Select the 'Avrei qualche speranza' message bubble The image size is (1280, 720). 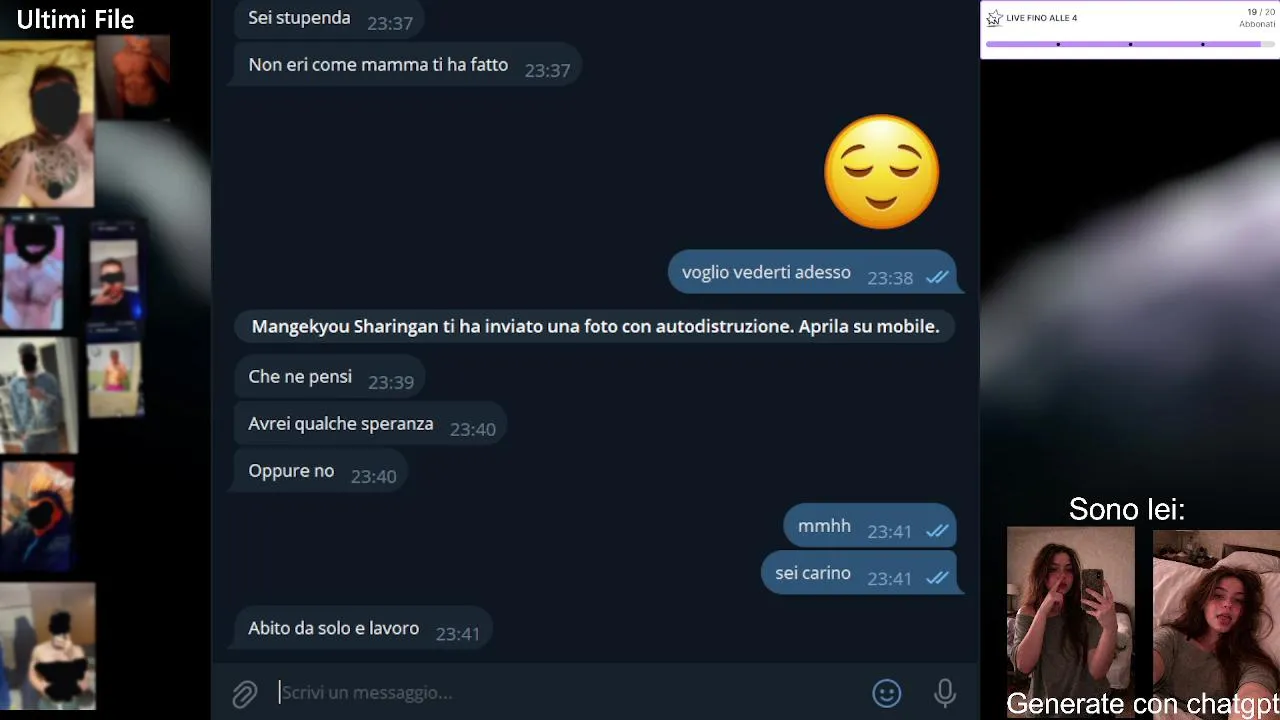point(369,424)
